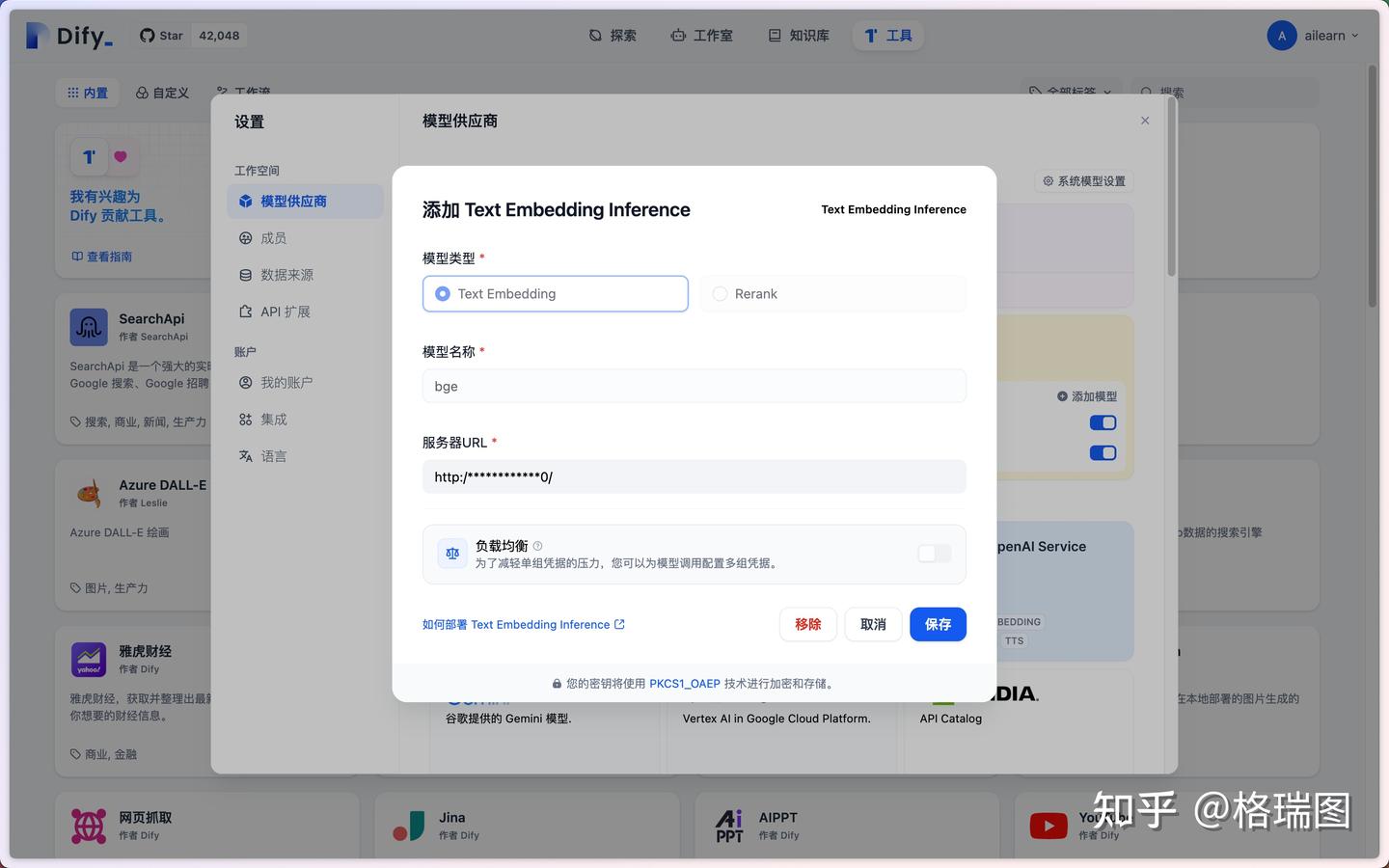The width and height of the screenshot is (1389, 868).
Task: Enable the 负载均衡 load balancing switch
Action: (933, 554)
